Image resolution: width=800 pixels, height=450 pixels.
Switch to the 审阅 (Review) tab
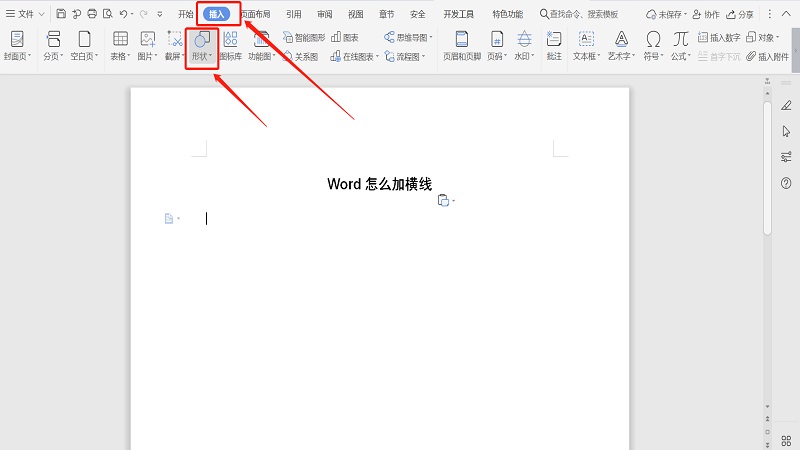click(325, 14)
